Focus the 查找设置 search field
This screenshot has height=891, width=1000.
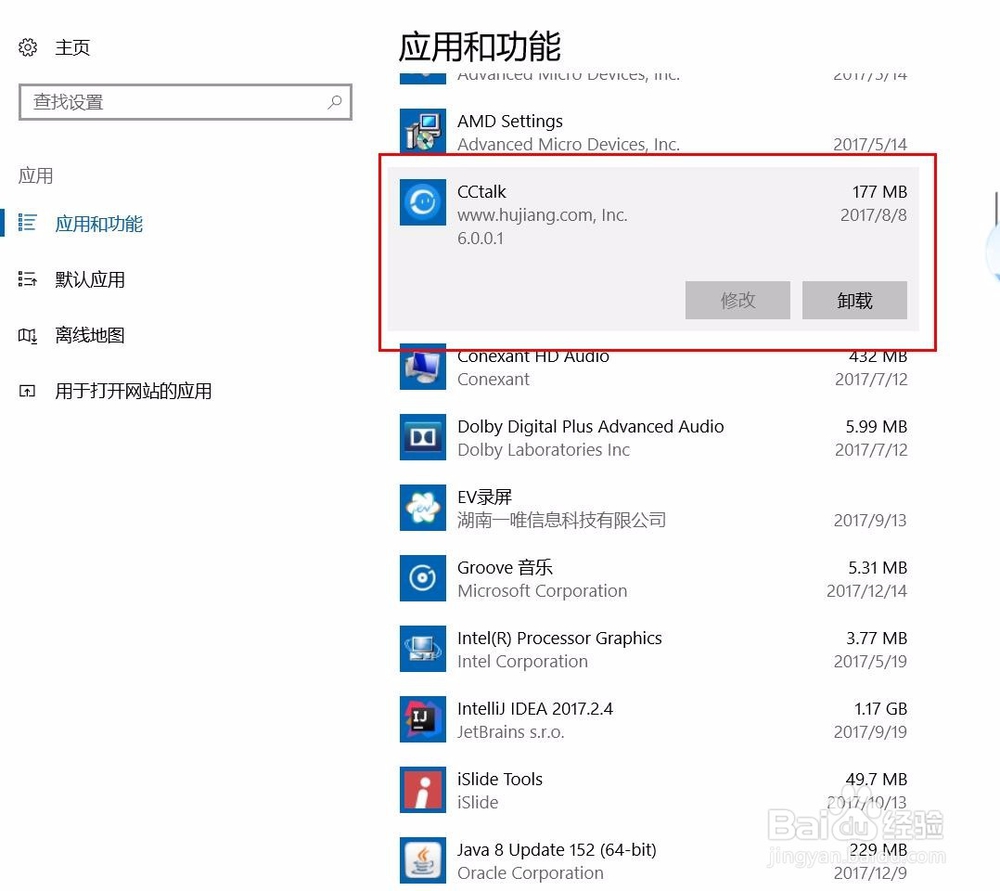185,102
